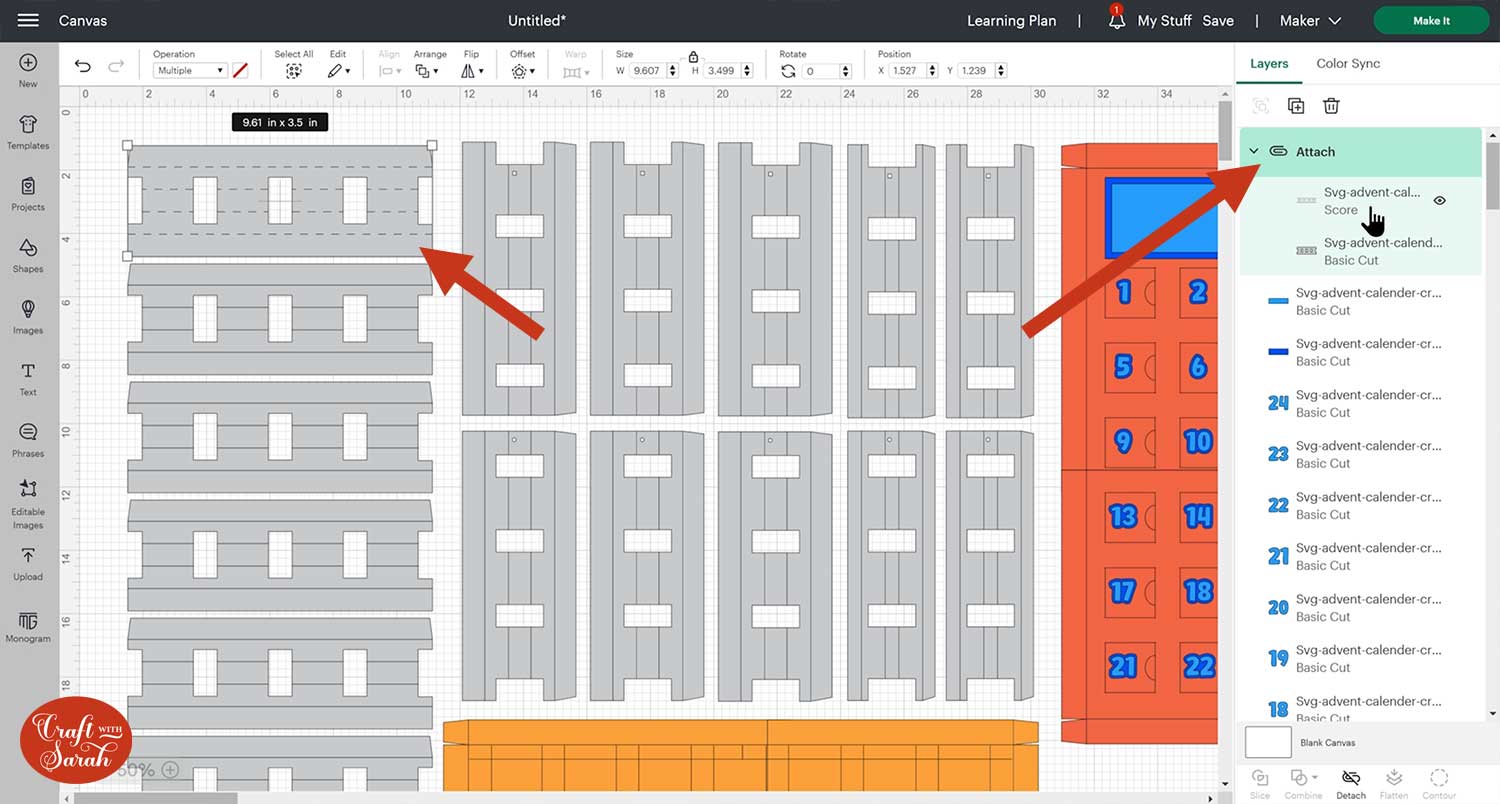Image resolution: width=1500 pixels, height=804 pixels.
Task: Select the number 22 layer
Action: (x=1362, y=505)
